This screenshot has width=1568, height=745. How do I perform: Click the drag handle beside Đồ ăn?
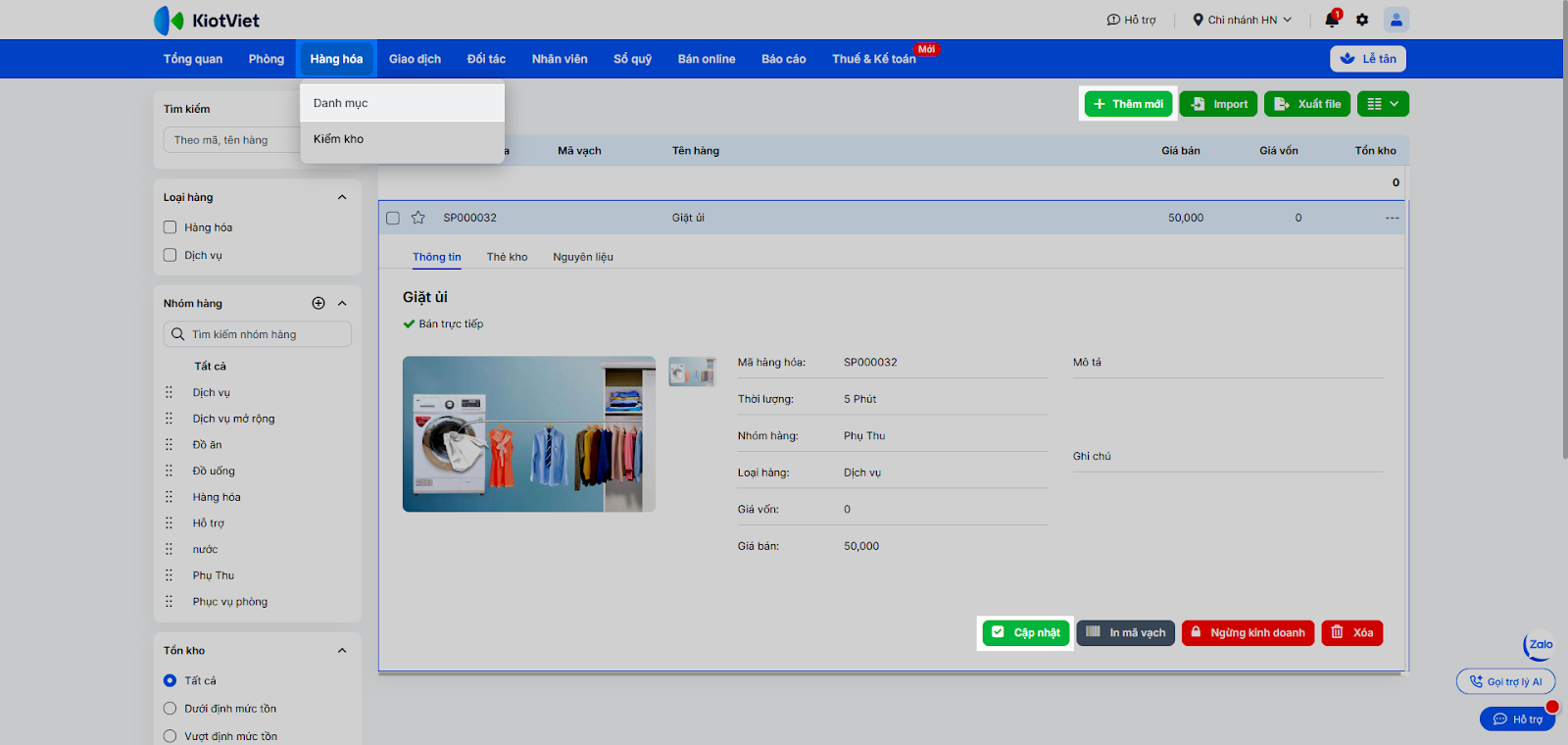[x=169, y=445]
